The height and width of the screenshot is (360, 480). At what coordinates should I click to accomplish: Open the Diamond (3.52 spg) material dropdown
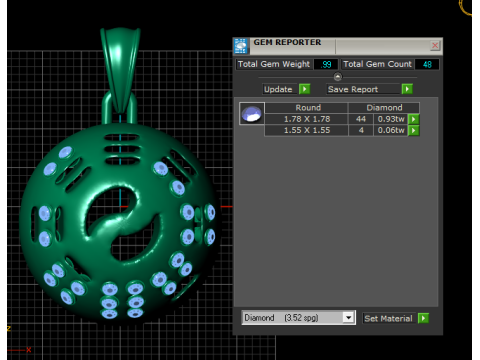[x=348, y=318]
